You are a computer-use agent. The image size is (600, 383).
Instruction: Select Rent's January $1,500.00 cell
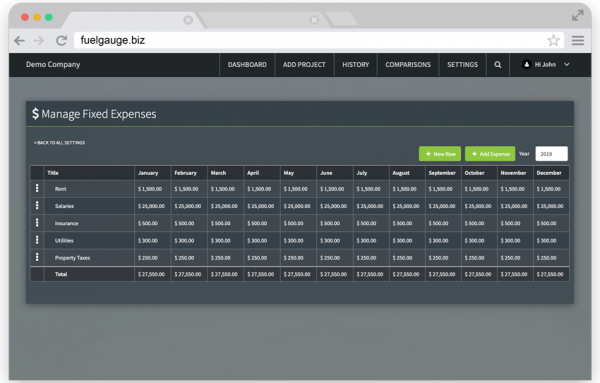pos(153,189)
